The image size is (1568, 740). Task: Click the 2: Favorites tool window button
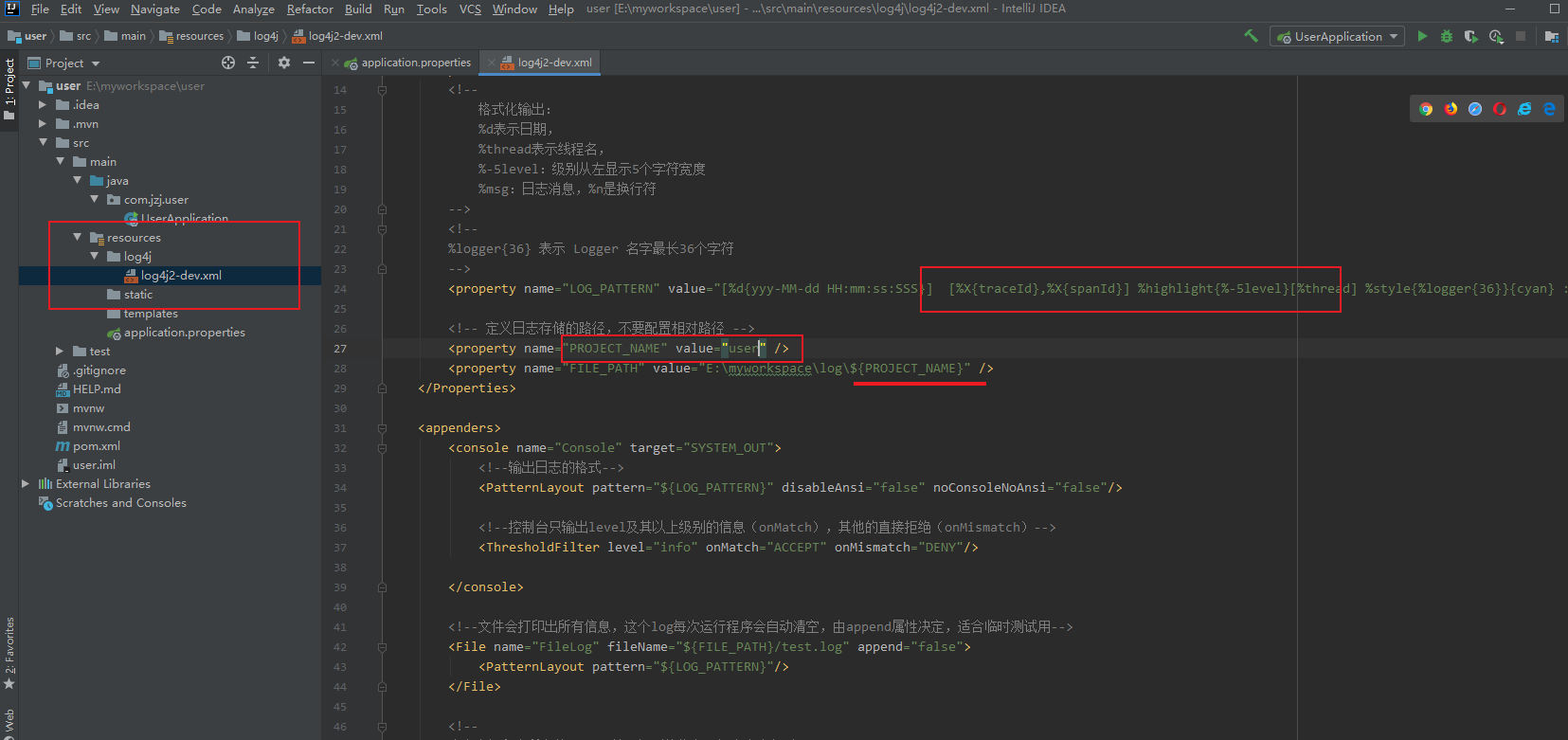click(9, 653)
